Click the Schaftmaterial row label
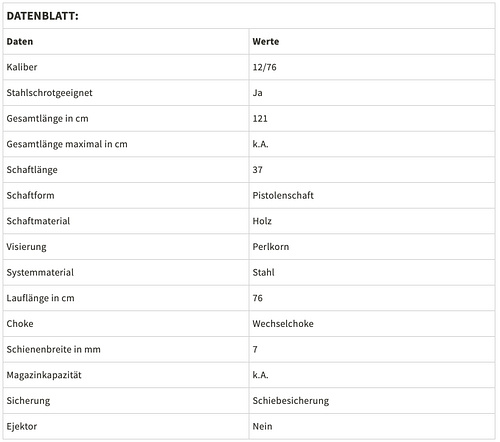Screen dimensions: 500x442 click(x=38, y=221)
